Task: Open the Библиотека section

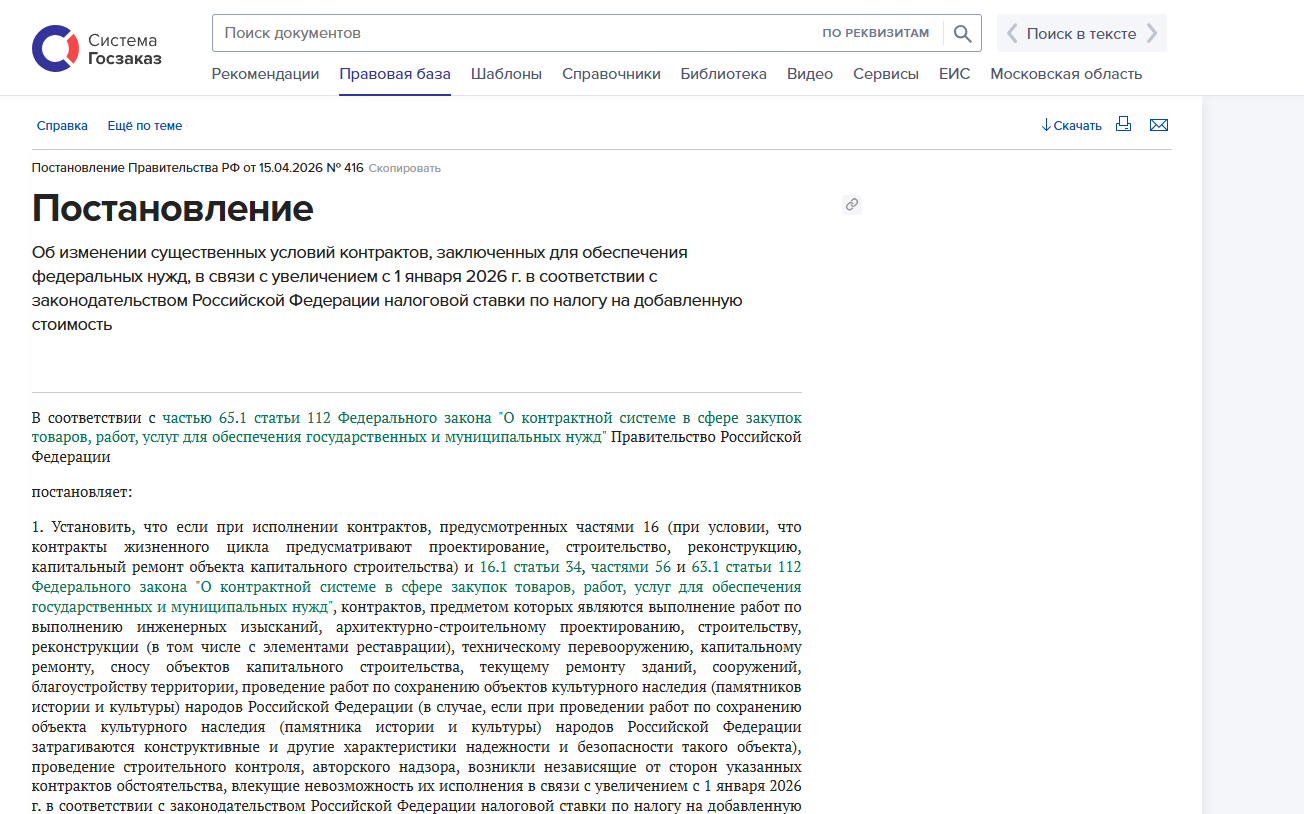Action: [724, 74]
